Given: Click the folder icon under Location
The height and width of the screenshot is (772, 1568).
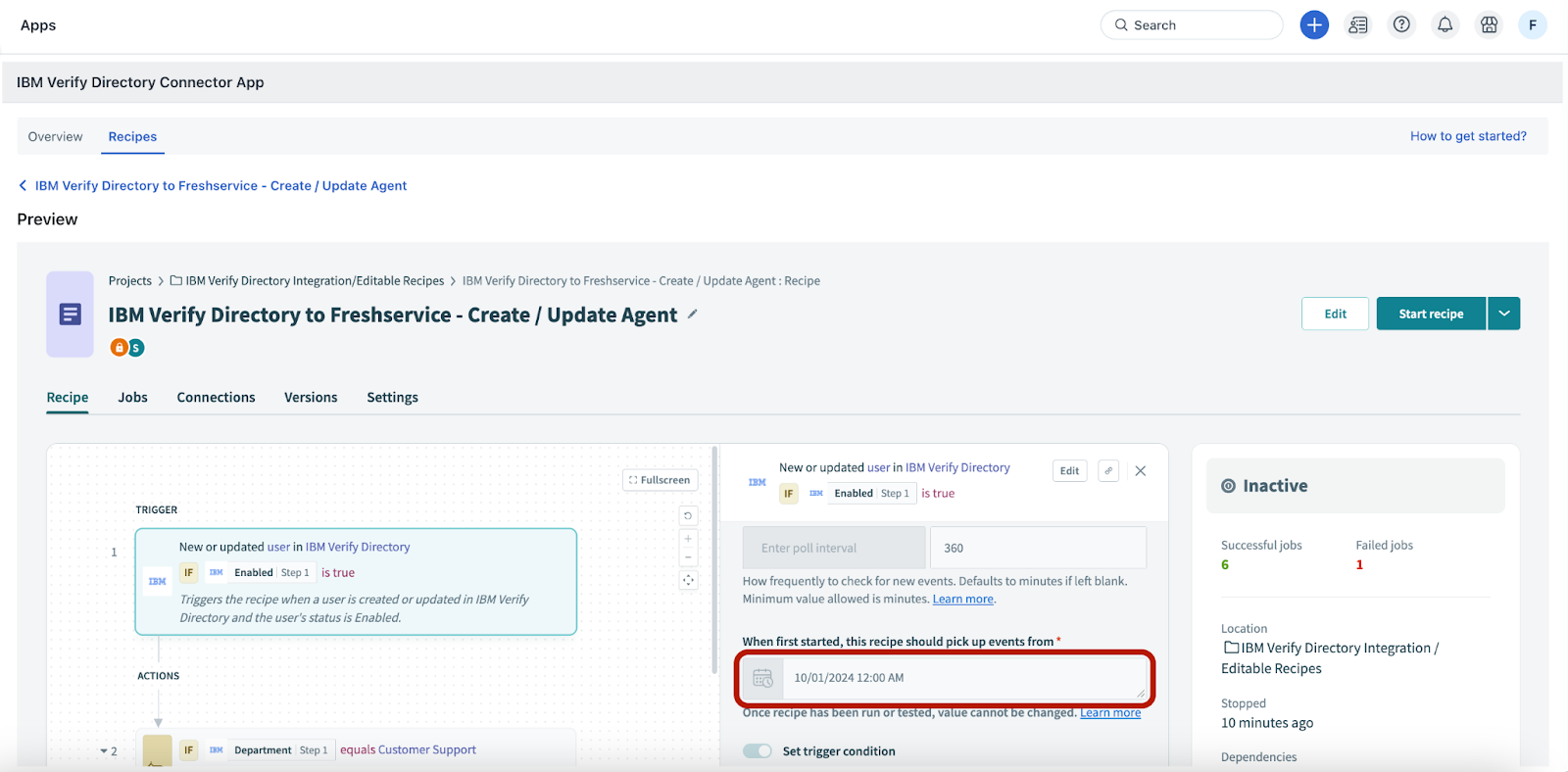Looking at the screenshot, I should 1231,648.
